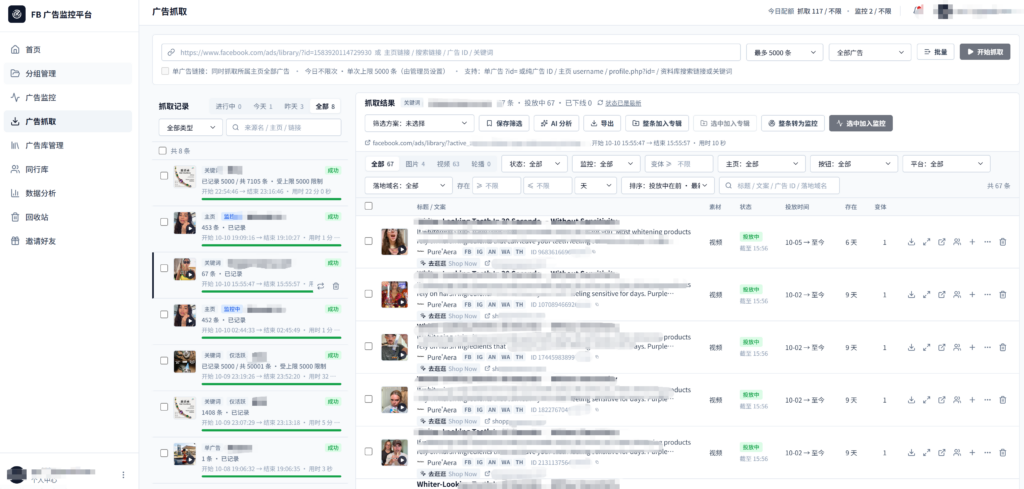Open the 排序: 投放中在前 sort dropdown
Image resolution: width=1024 pixels, height=489 pixels.
667,185
